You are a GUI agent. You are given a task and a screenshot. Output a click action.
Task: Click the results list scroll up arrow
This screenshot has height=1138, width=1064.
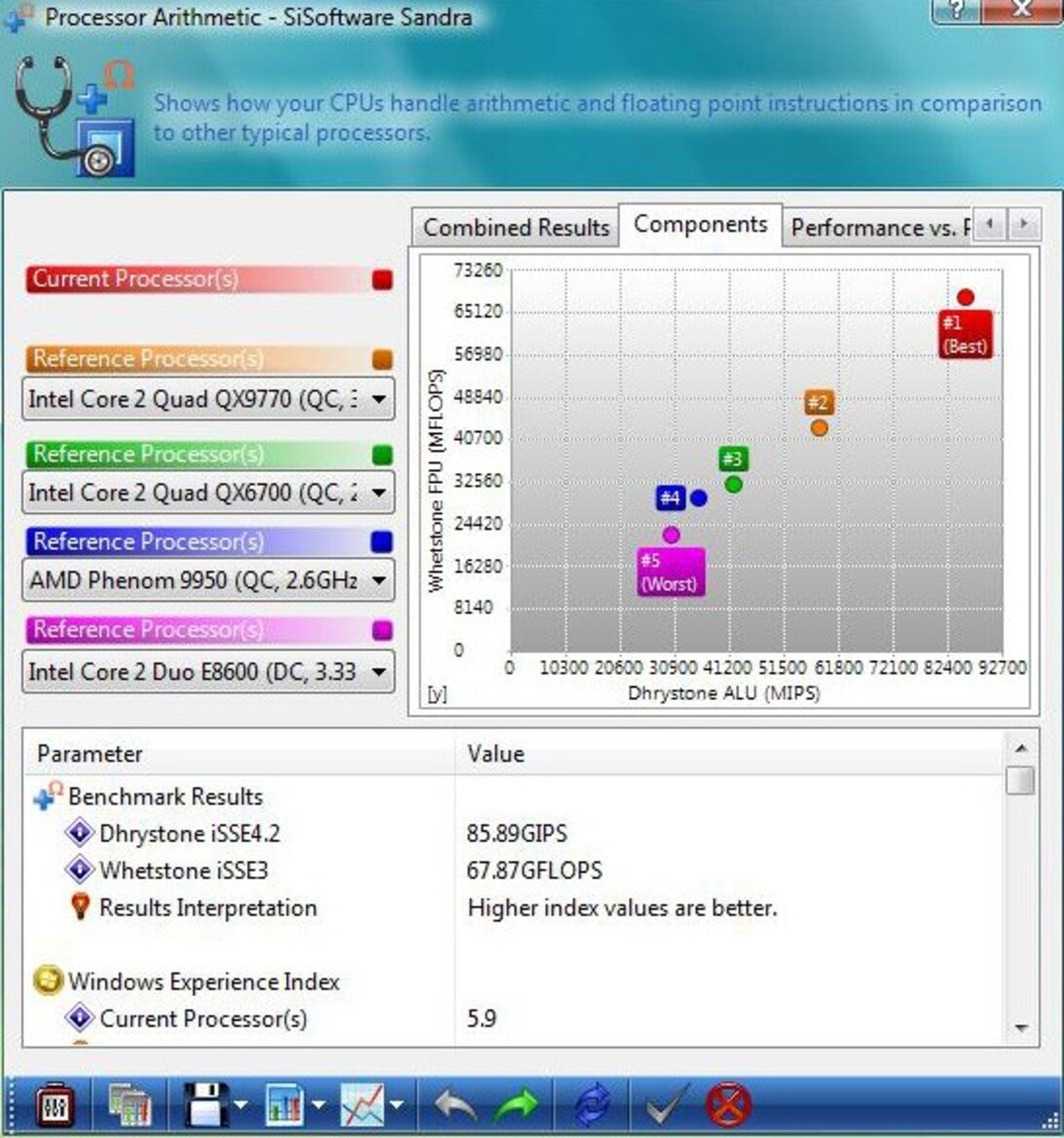coord(1021,749)
